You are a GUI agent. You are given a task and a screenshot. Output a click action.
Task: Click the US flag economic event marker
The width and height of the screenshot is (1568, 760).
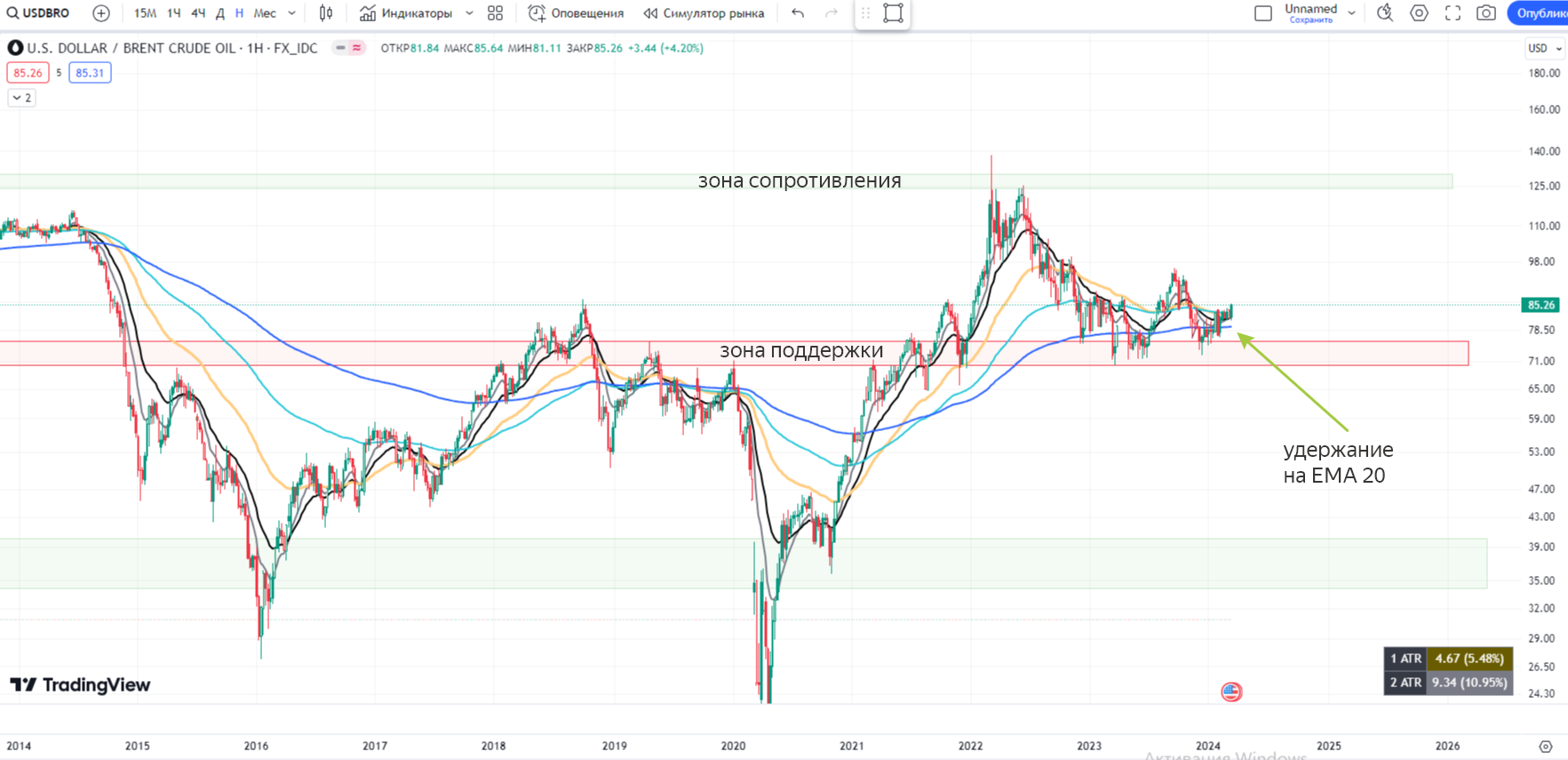point(1231,692)
